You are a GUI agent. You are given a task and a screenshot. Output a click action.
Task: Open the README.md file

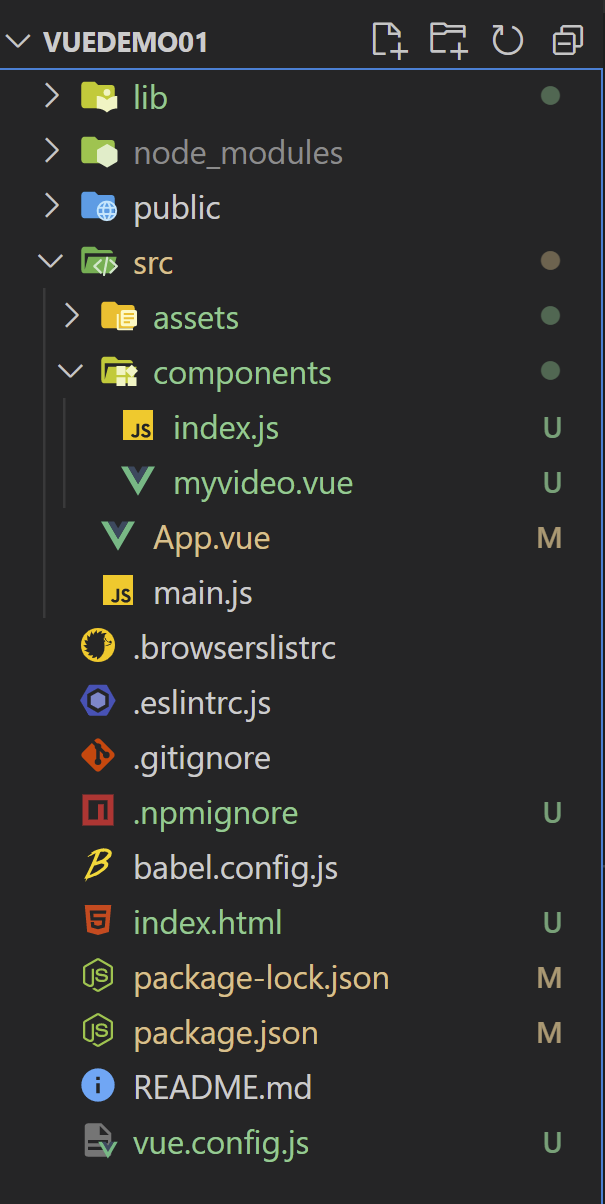223,1087
